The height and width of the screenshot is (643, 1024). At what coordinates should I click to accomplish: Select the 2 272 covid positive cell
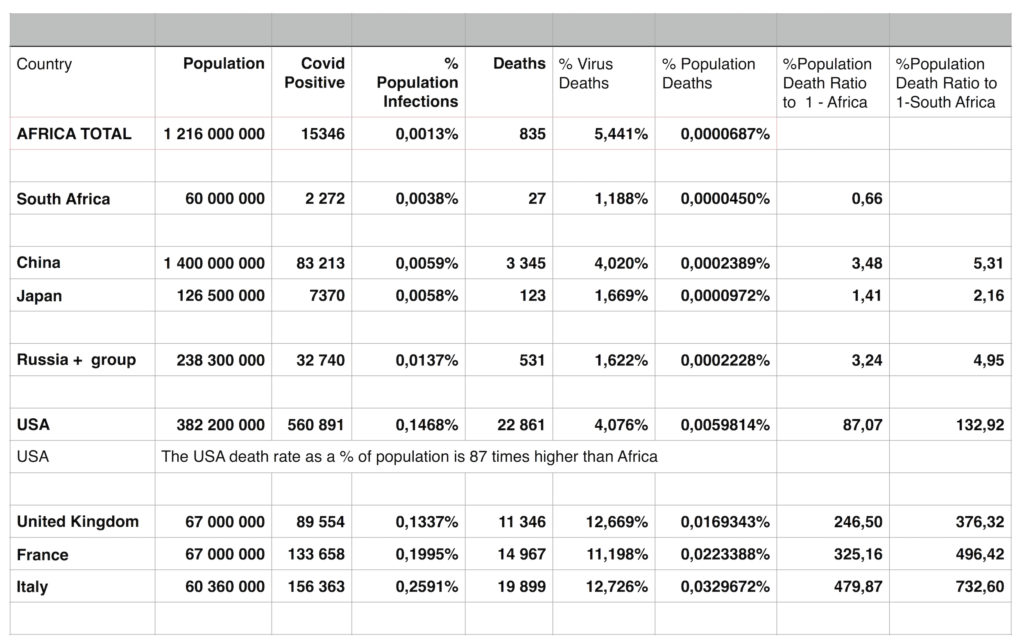pos(311,198)
